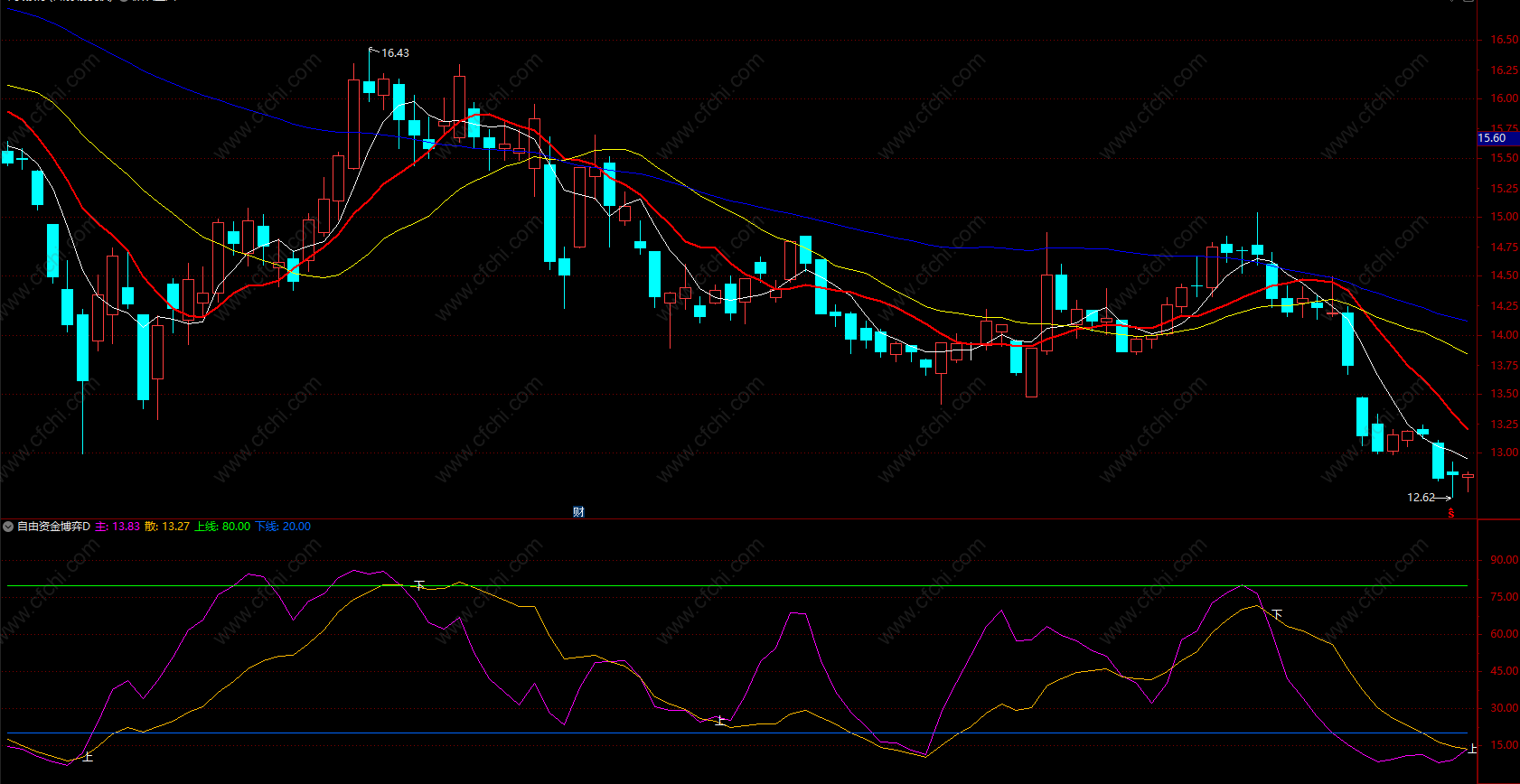Click the 自由资金博弈D indicator name

pos(53,527)
